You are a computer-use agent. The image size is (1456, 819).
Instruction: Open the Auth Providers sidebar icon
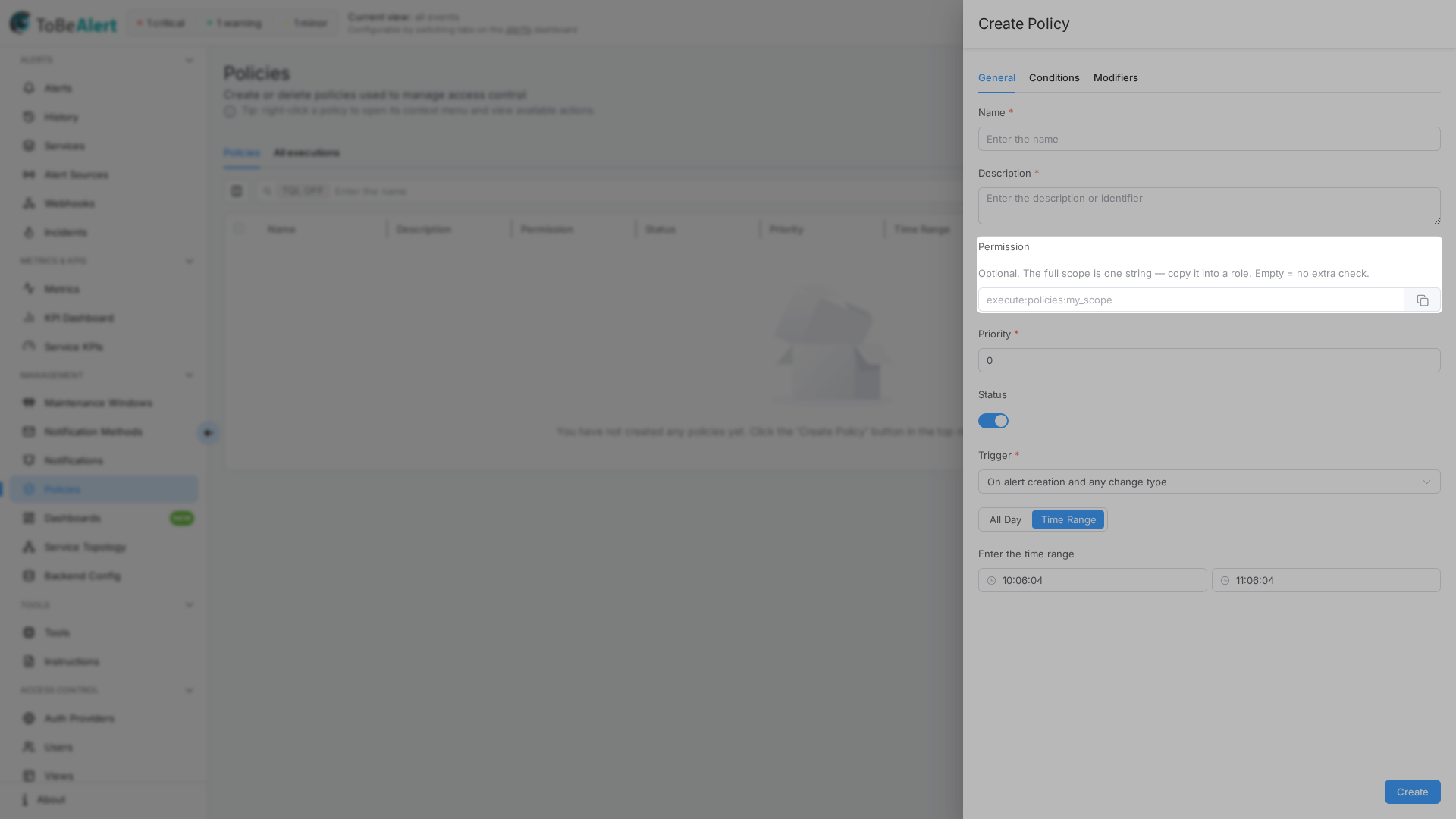(x=29, y=718)
